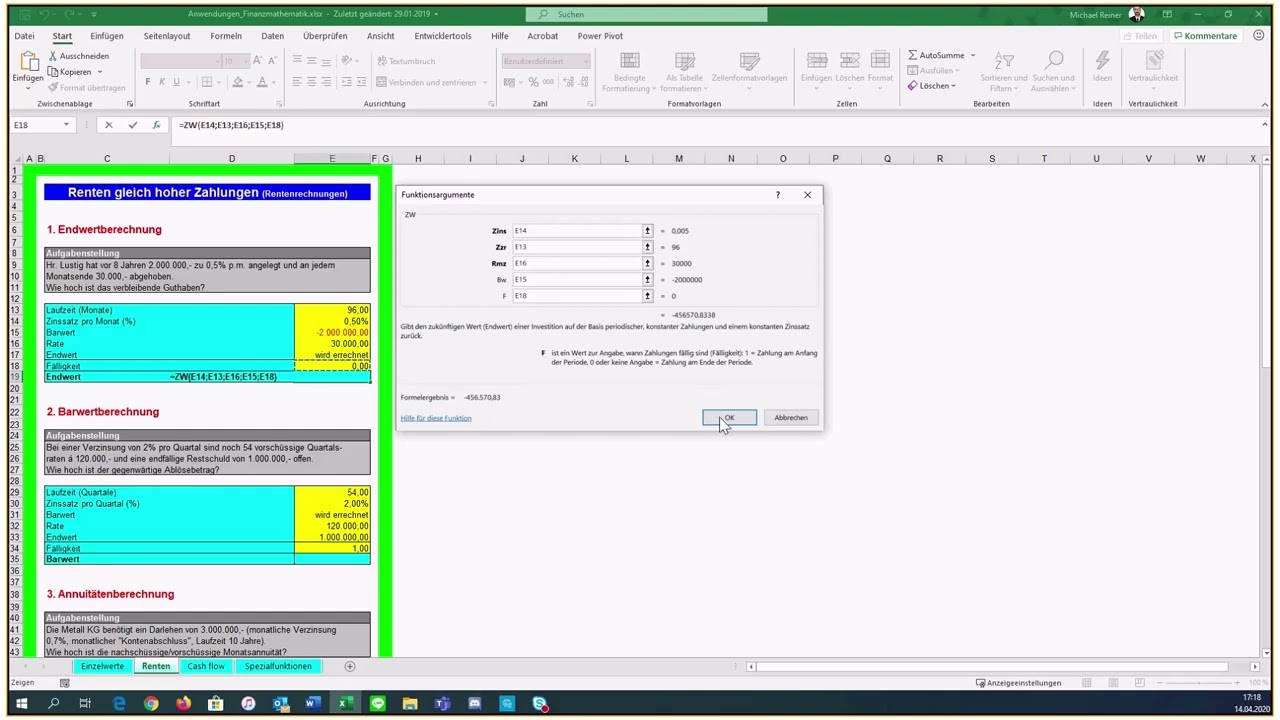Toggle bold F formatting button

coord(147,82)
